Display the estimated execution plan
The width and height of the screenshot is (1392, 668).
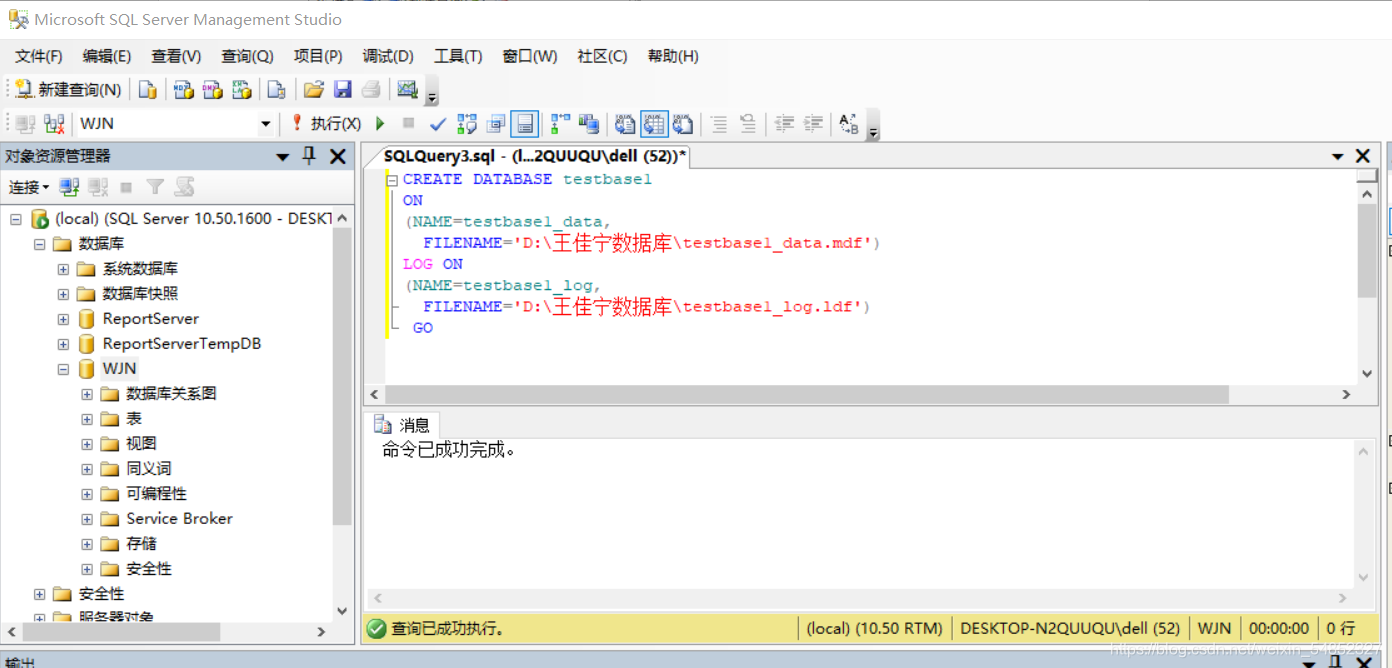(467, 124)
